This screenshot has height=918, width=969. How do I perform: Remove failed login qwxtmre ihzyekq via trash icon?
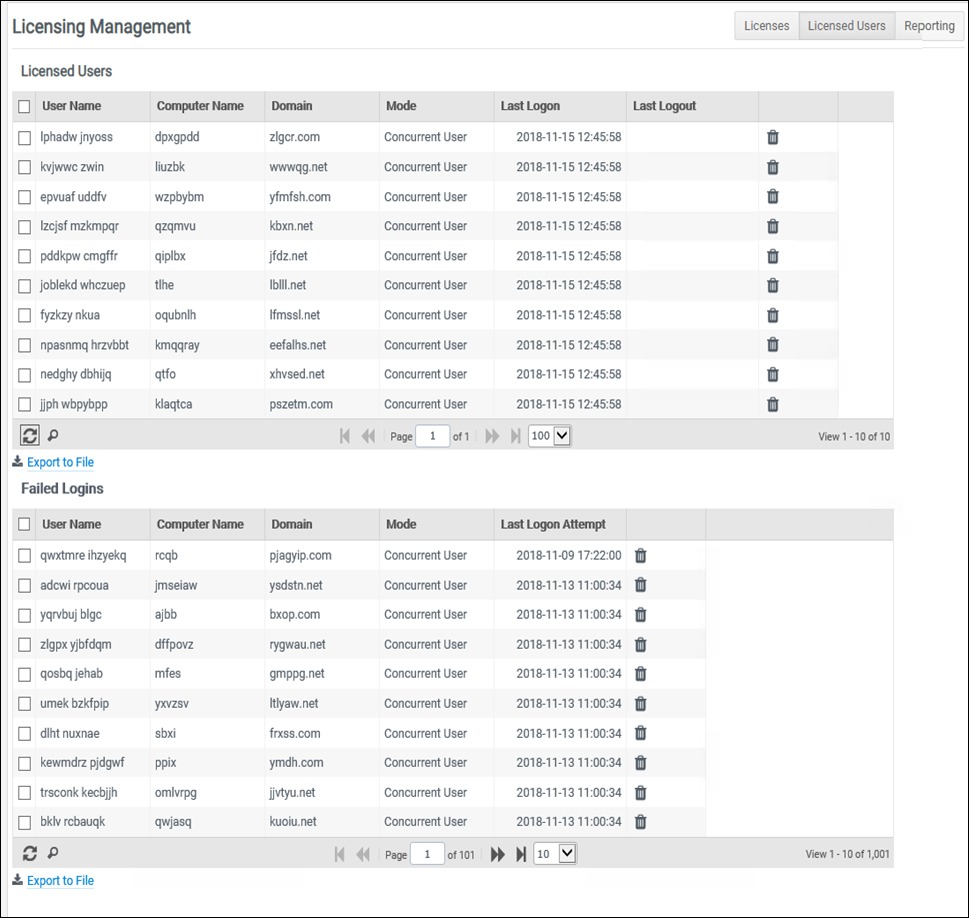point(641,556)
